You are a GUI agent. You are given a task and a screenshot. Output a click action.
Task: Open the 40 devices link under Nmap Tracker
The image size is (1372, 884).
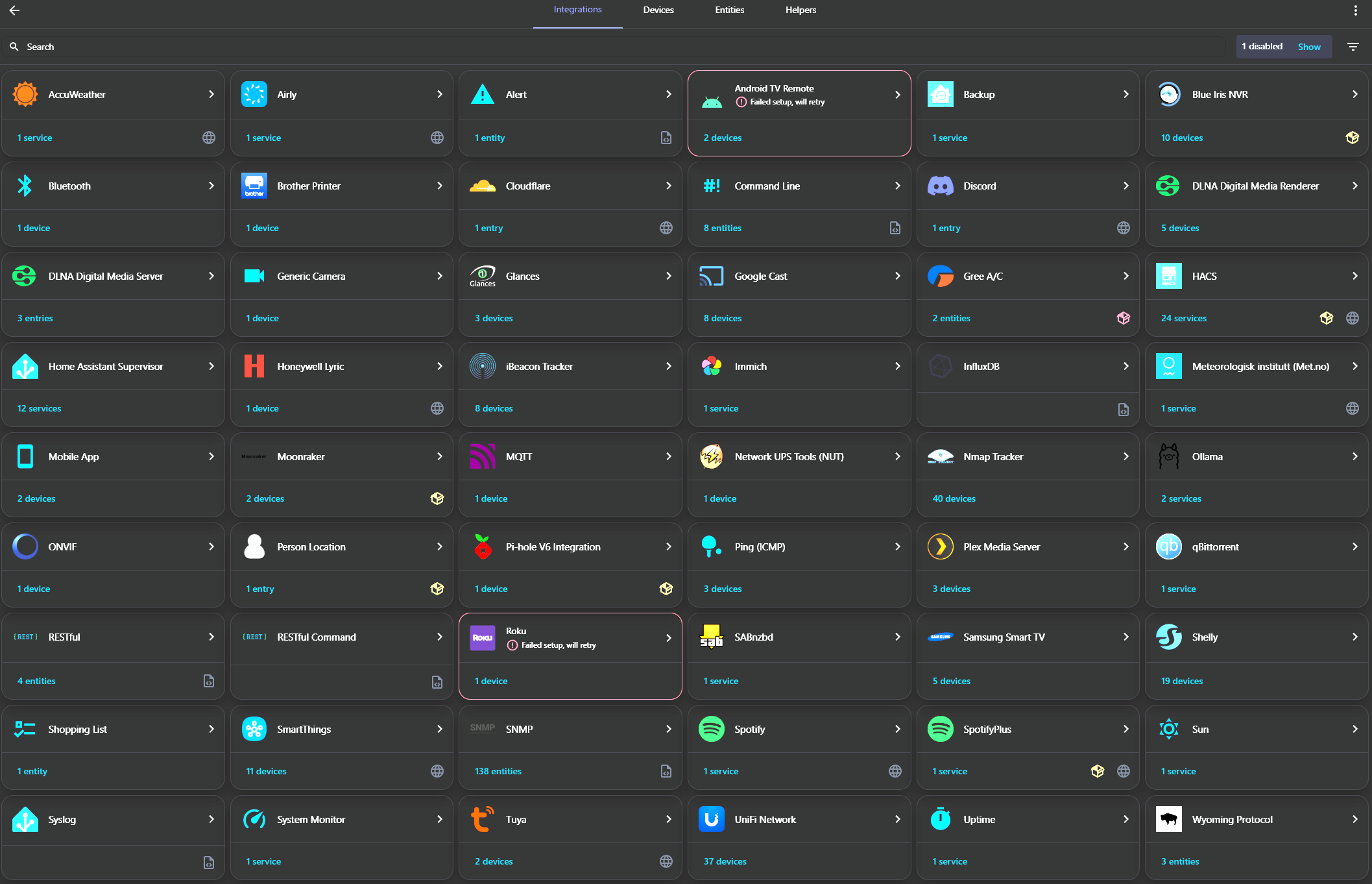(954, 498)
